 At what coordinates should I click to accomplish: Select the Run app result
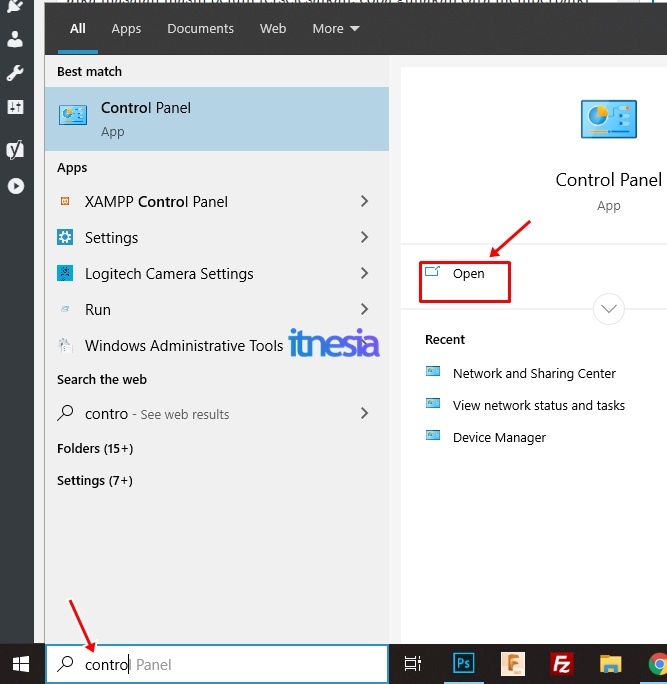[x=217, y=310]
